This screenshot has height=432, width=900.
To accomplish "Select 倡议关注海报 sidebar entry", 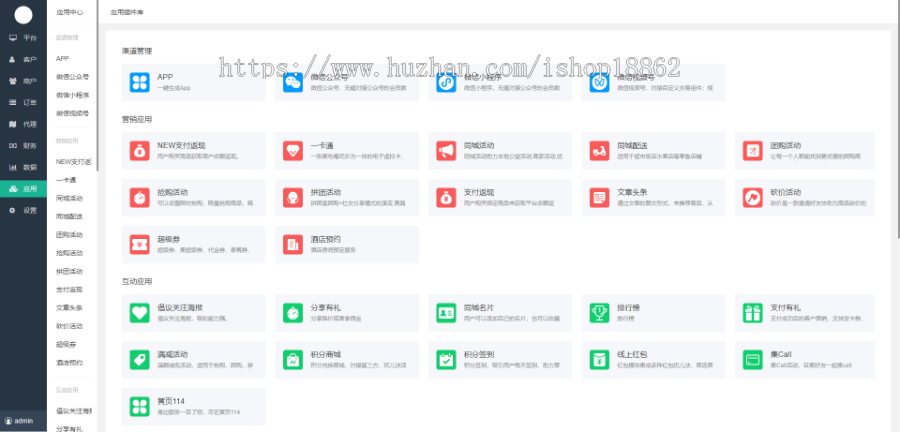I will [x=73, y=411].
